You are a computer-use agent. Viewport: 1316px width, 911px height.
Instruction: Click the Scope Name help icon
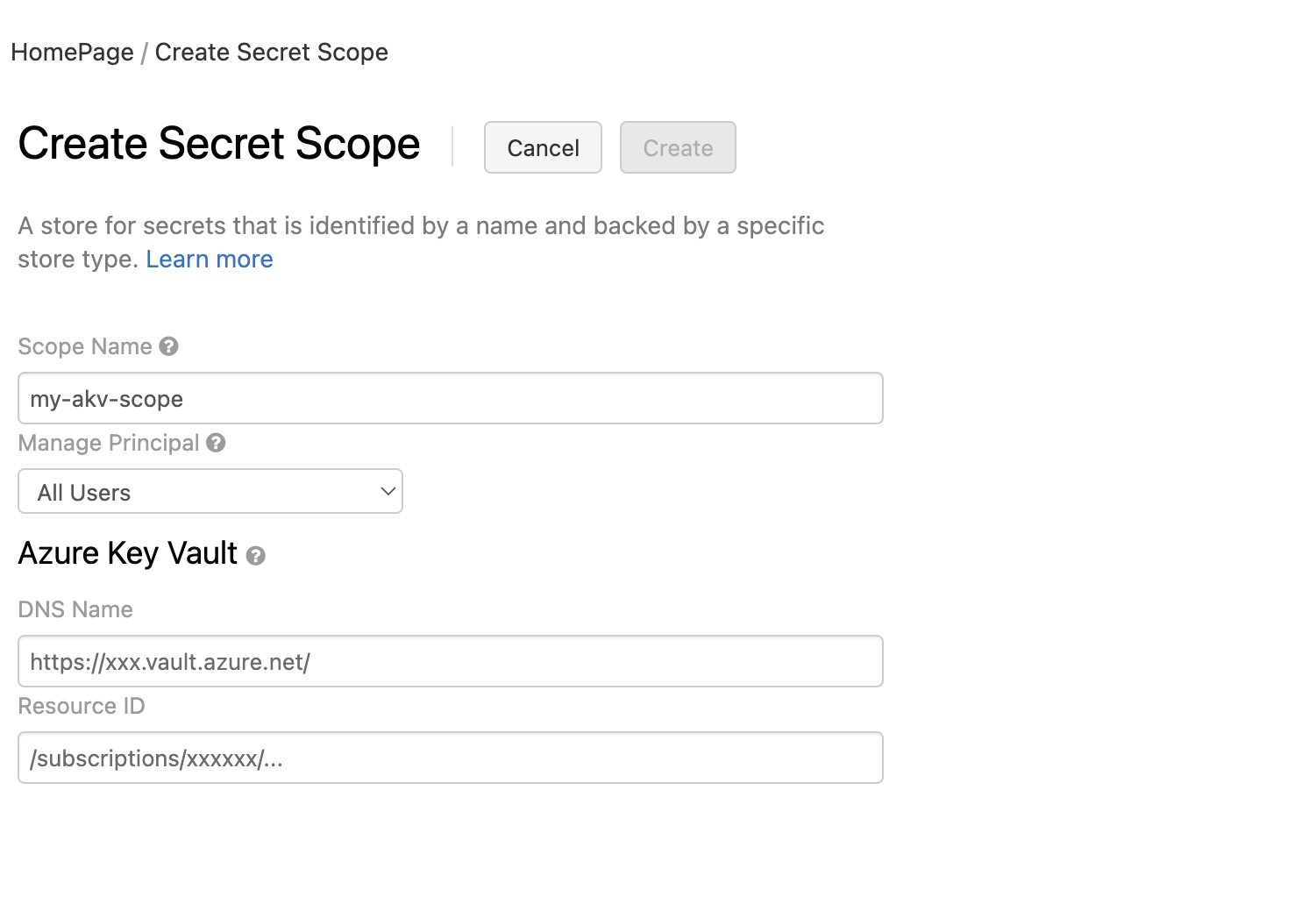coord(169,346)
